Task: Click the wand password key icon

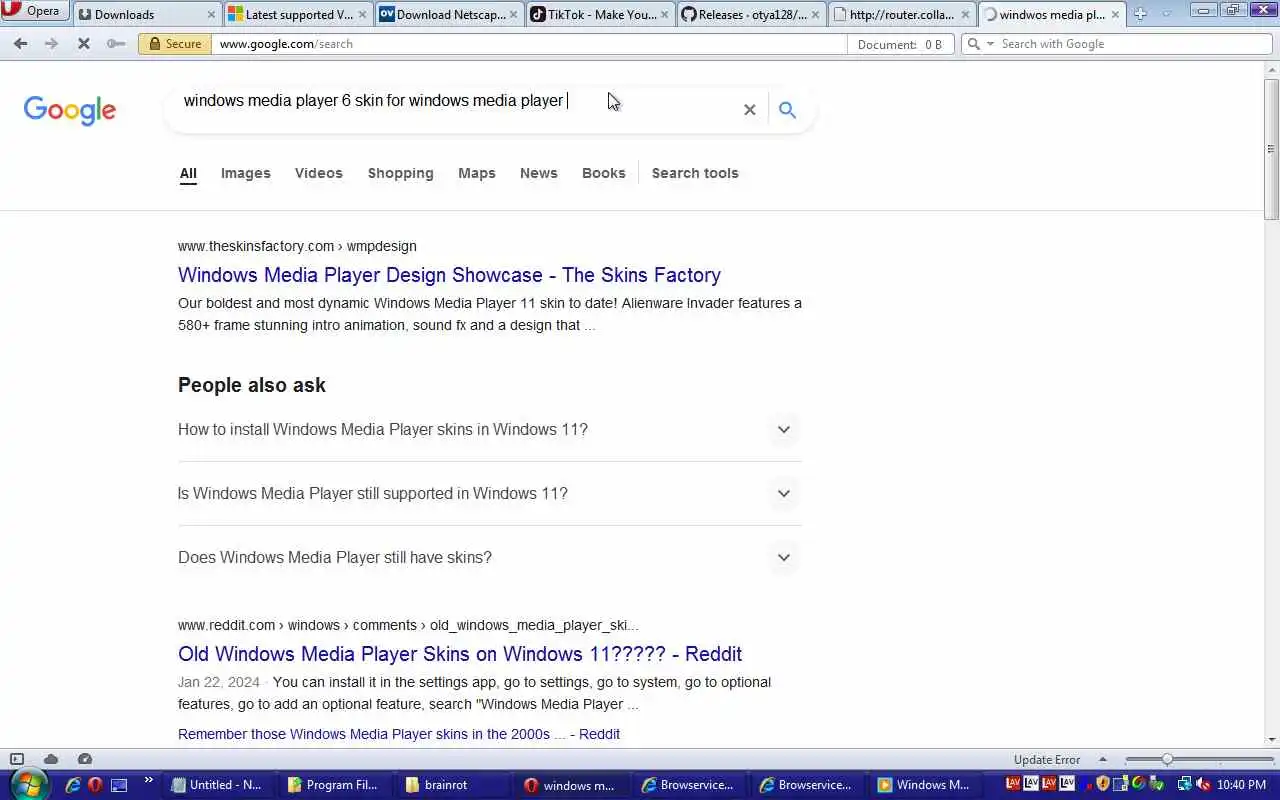Action: pyautogui.click(x=116, y=44)
